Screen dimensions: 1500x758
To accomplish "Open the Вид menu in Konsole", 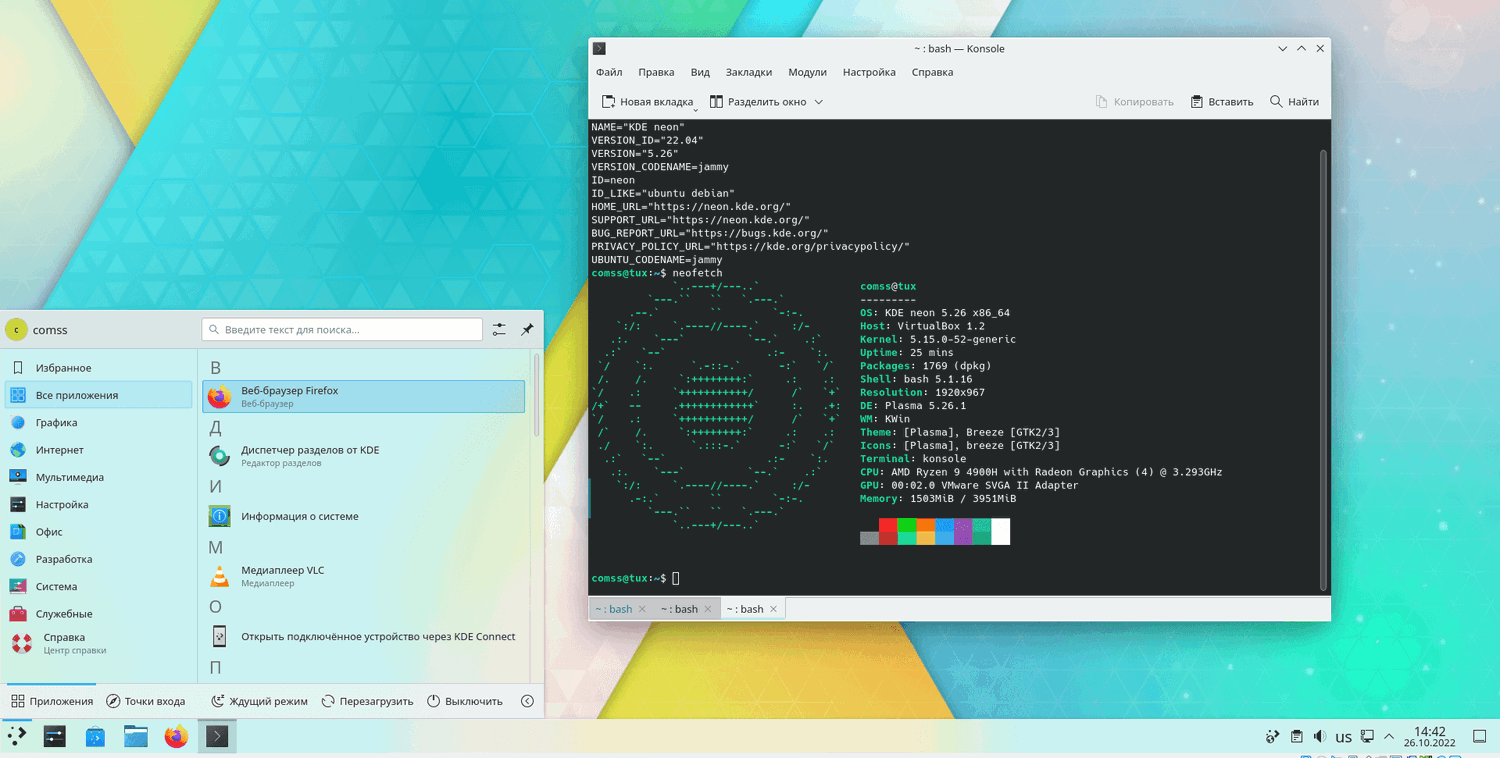I will coord(700,72).
